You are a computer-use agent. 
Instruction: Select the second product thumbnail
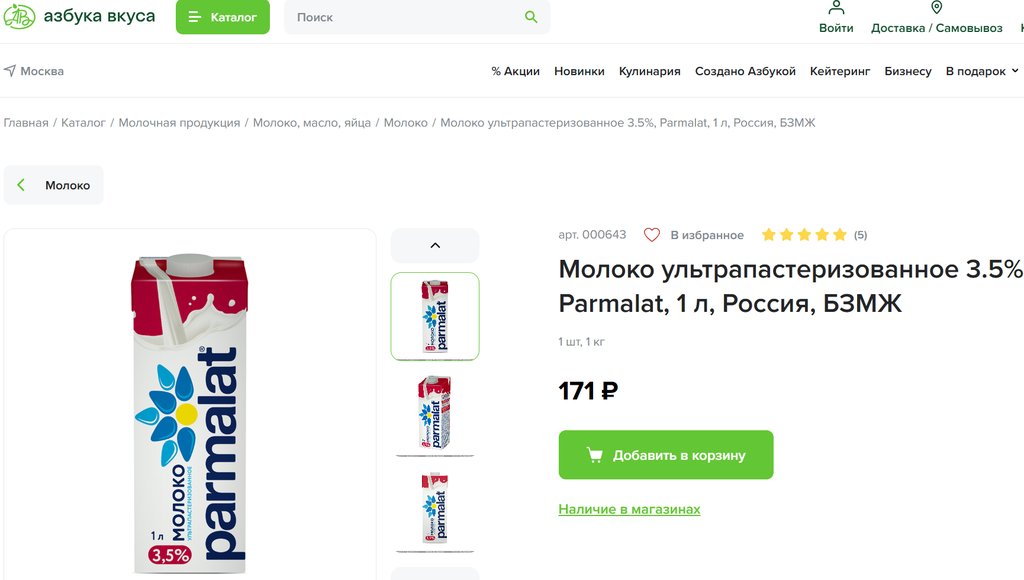[435, 411]
